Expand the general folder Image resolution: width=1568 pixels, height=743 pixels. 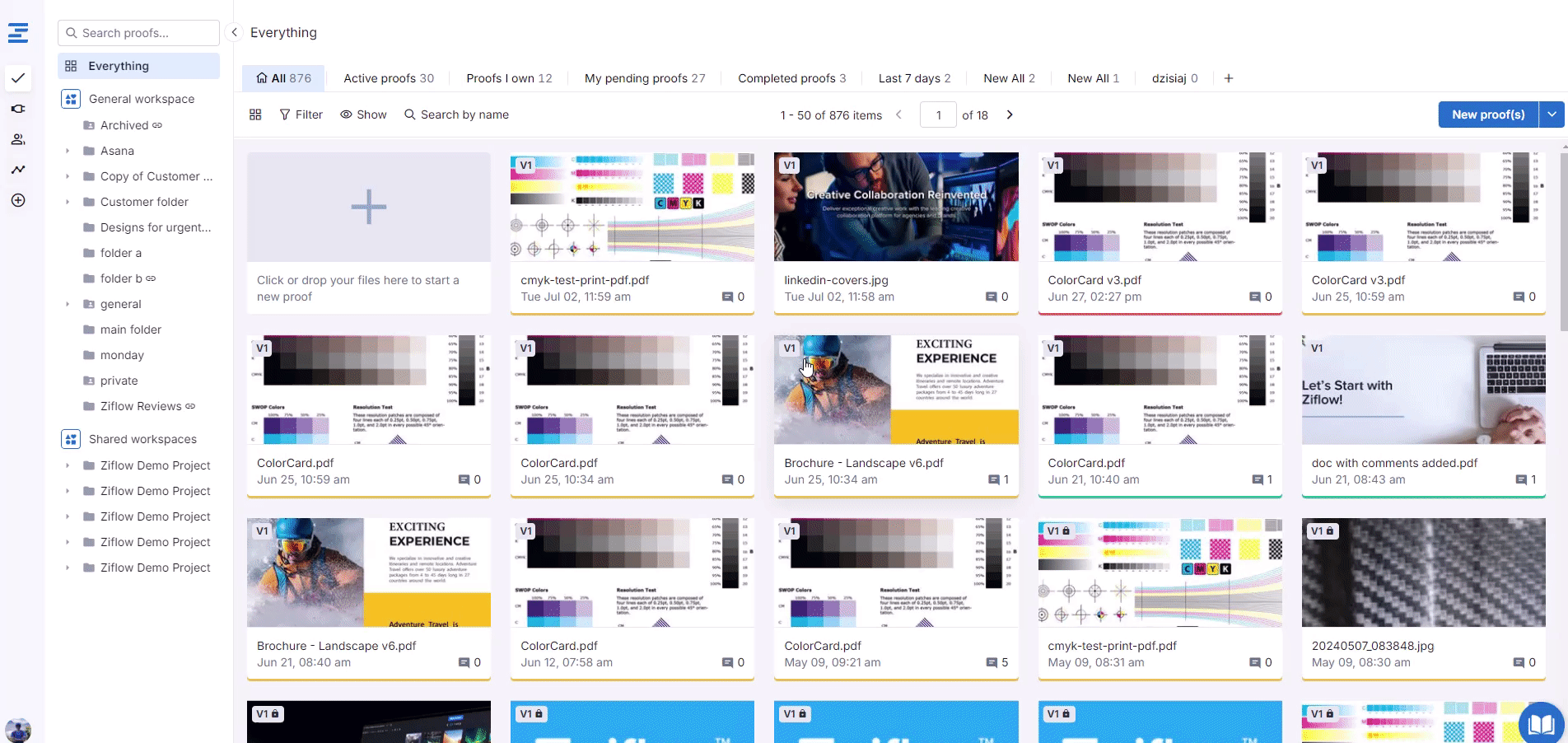(68, 304)
